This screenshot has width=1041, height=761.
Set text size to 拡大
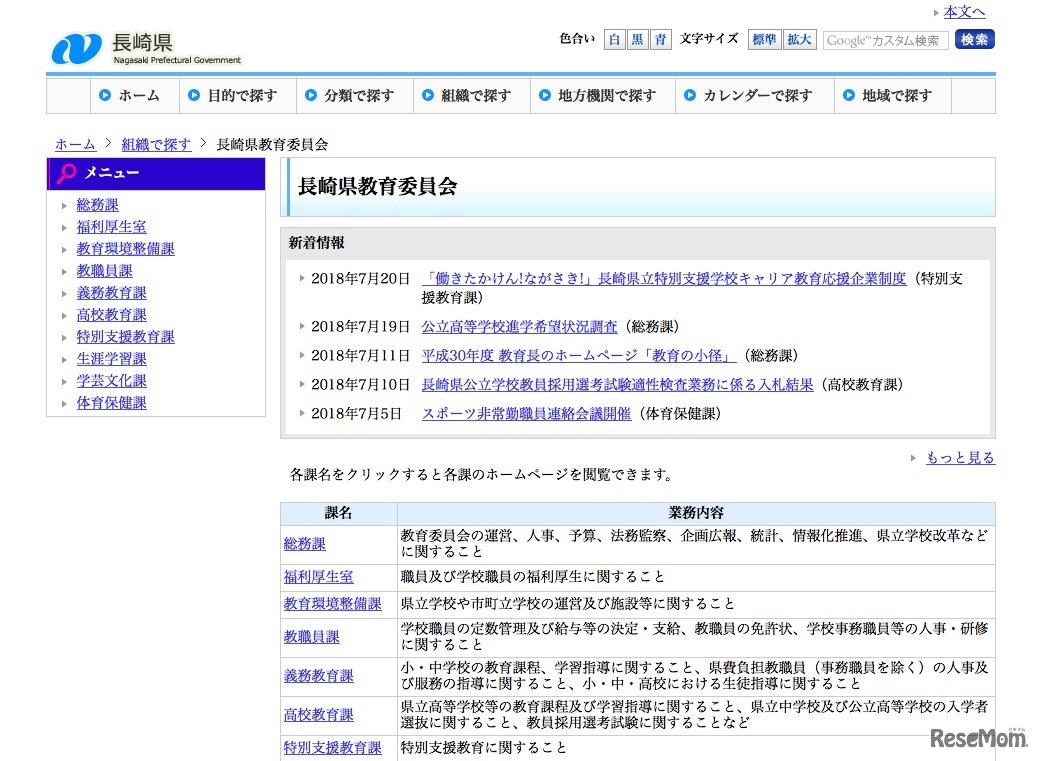(x=799, y=40)
